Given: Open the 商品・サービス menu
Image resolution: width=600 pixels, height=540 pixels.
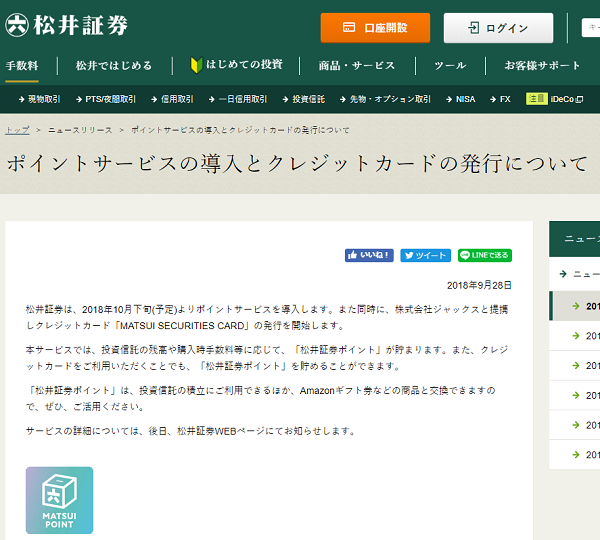Looking at the screenshot, I should point(357,65).
